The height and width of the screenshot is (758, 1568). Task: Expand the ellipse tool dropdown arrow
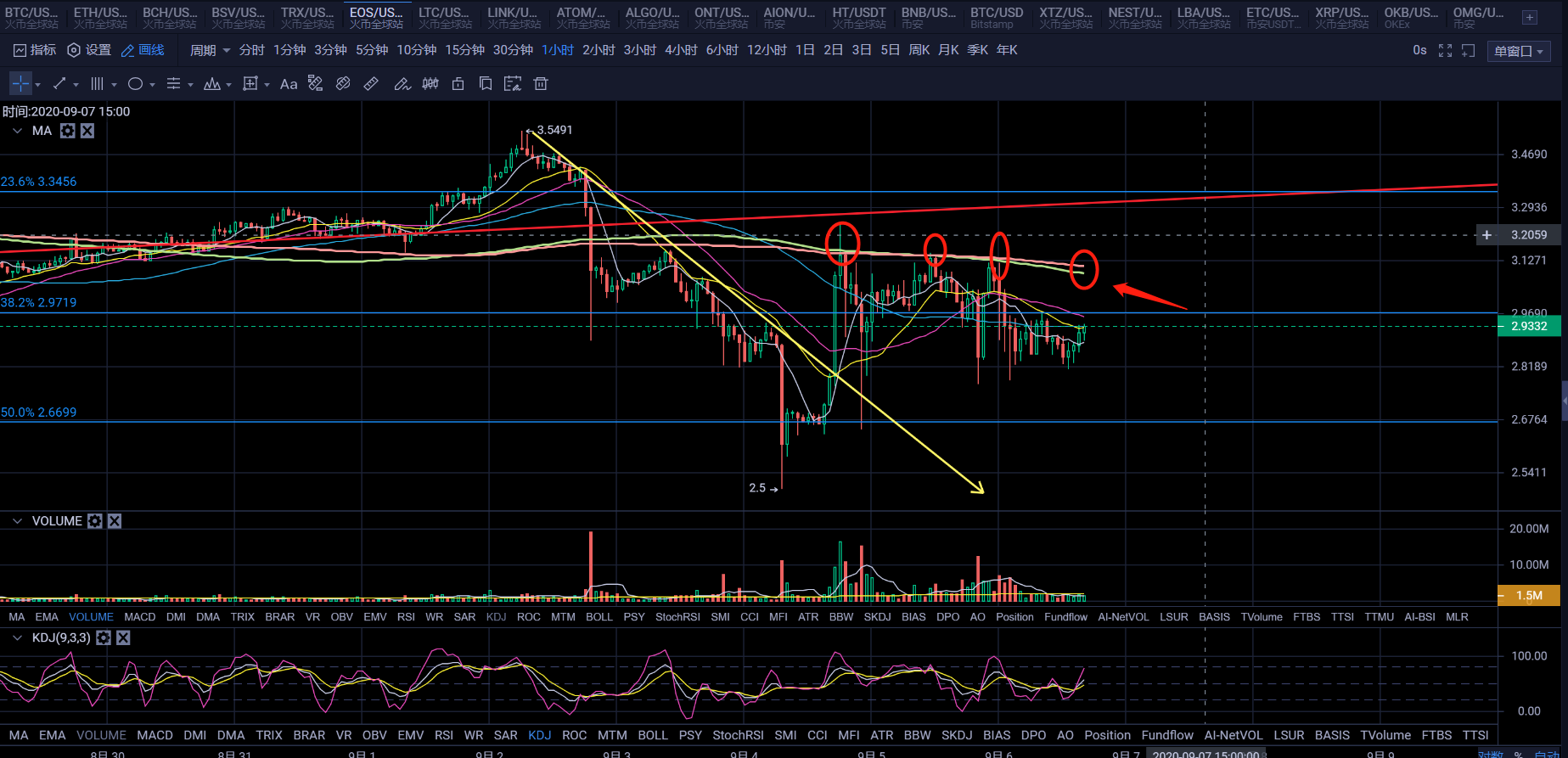tap(153, 85)
